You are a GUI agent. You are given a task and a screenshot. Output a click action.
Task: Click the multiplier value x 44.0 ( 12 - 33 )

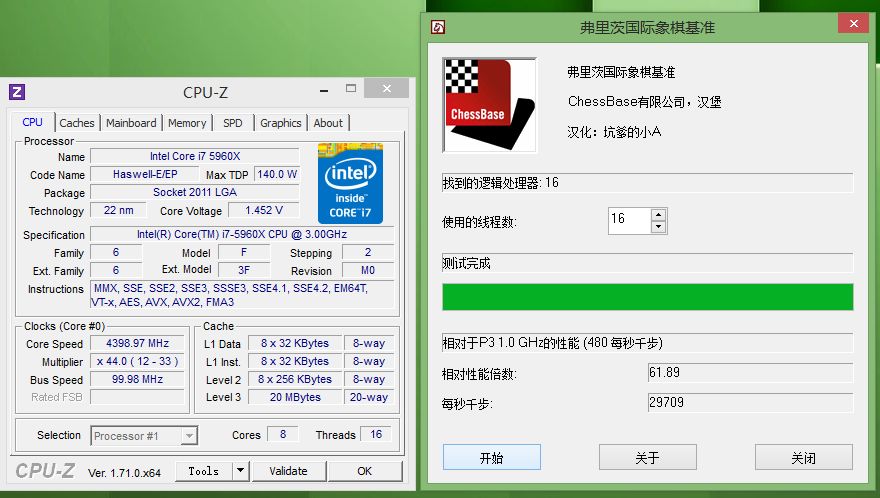[x=138, y=361]
